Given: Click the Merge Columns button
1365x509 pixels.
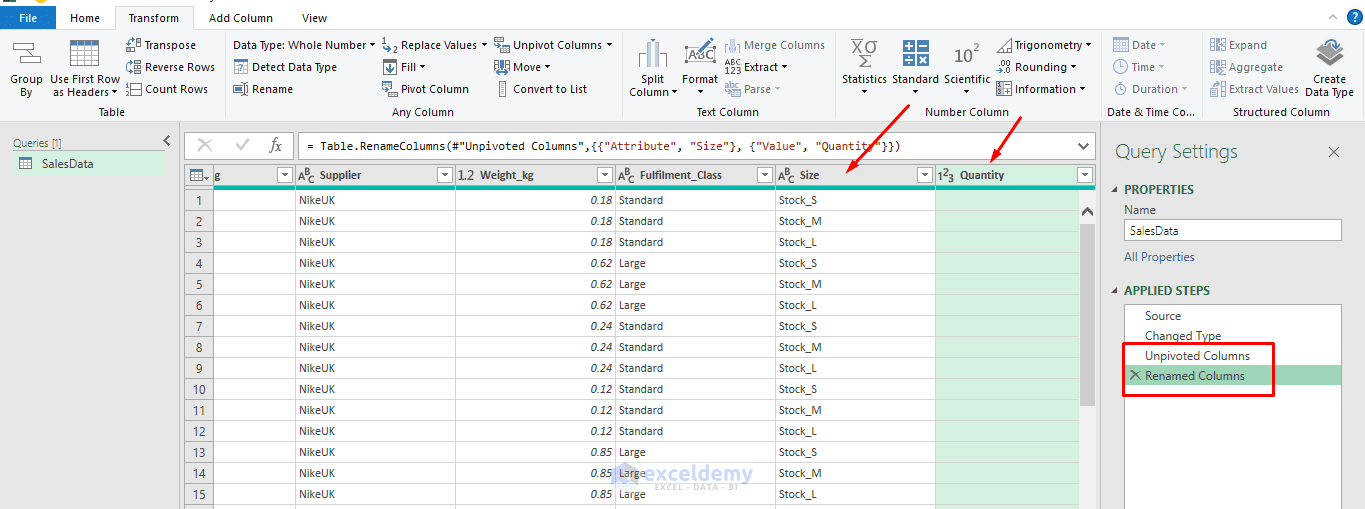Looking at the screenshot, I should point(775,45).
